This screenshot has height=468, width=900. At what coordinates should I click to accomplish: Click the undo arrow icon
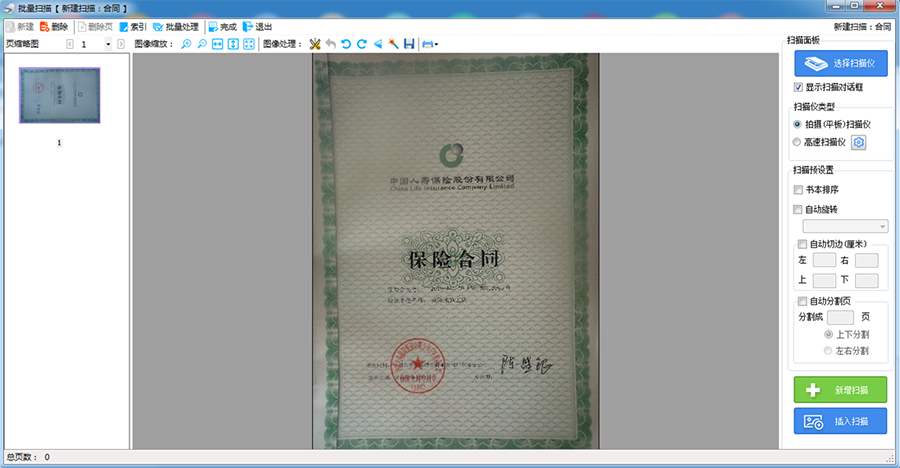click(x=331, y=44)
